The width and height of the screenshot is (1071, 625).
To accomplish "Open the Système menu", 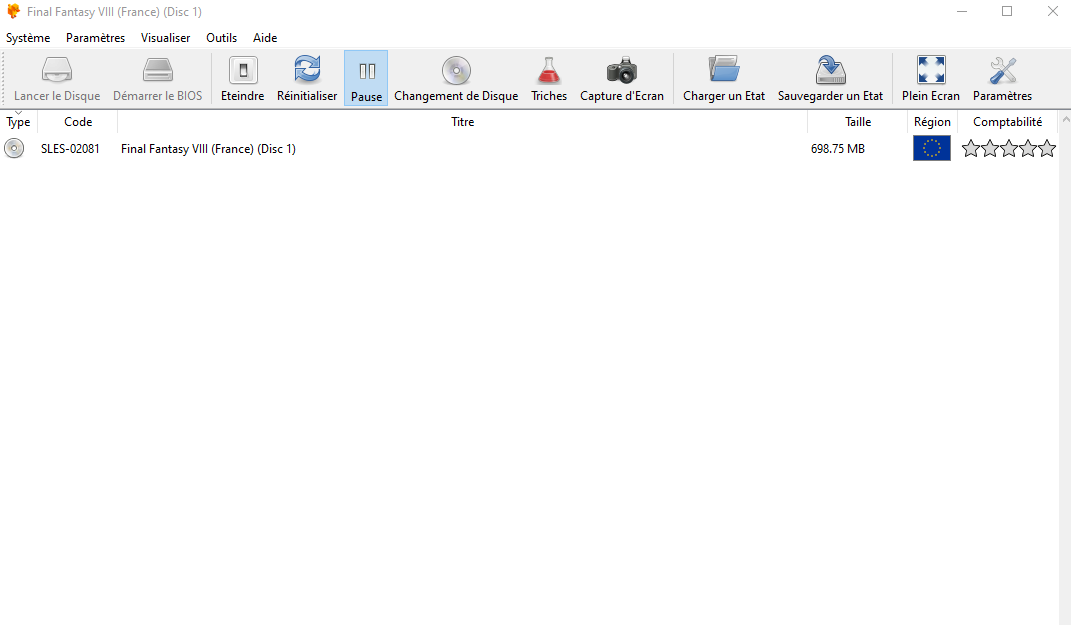I will coord(28,38).
